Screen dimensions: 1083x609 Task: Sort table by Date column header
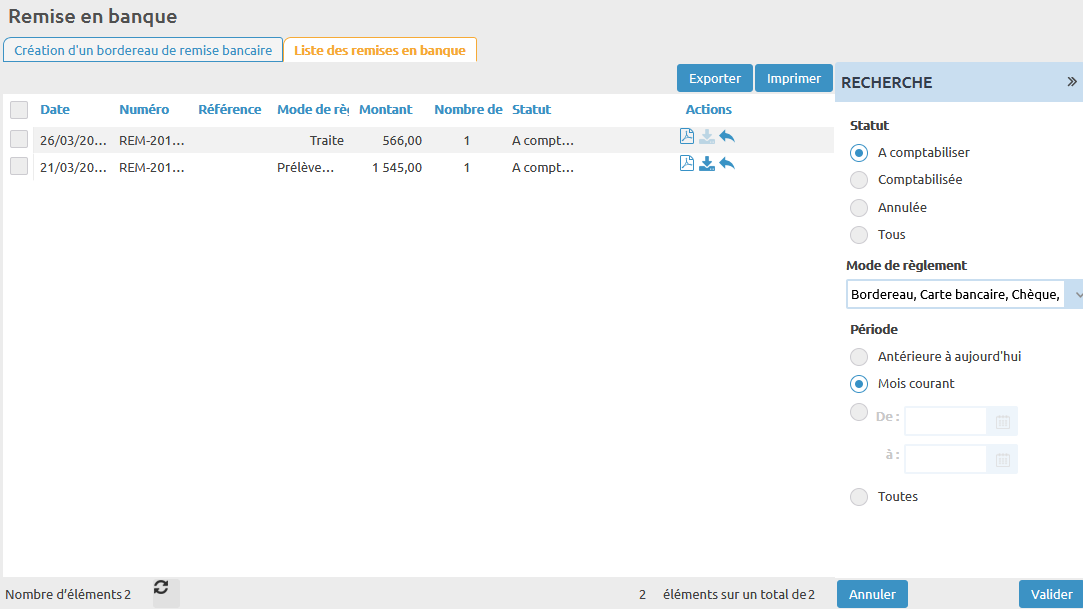55,110
